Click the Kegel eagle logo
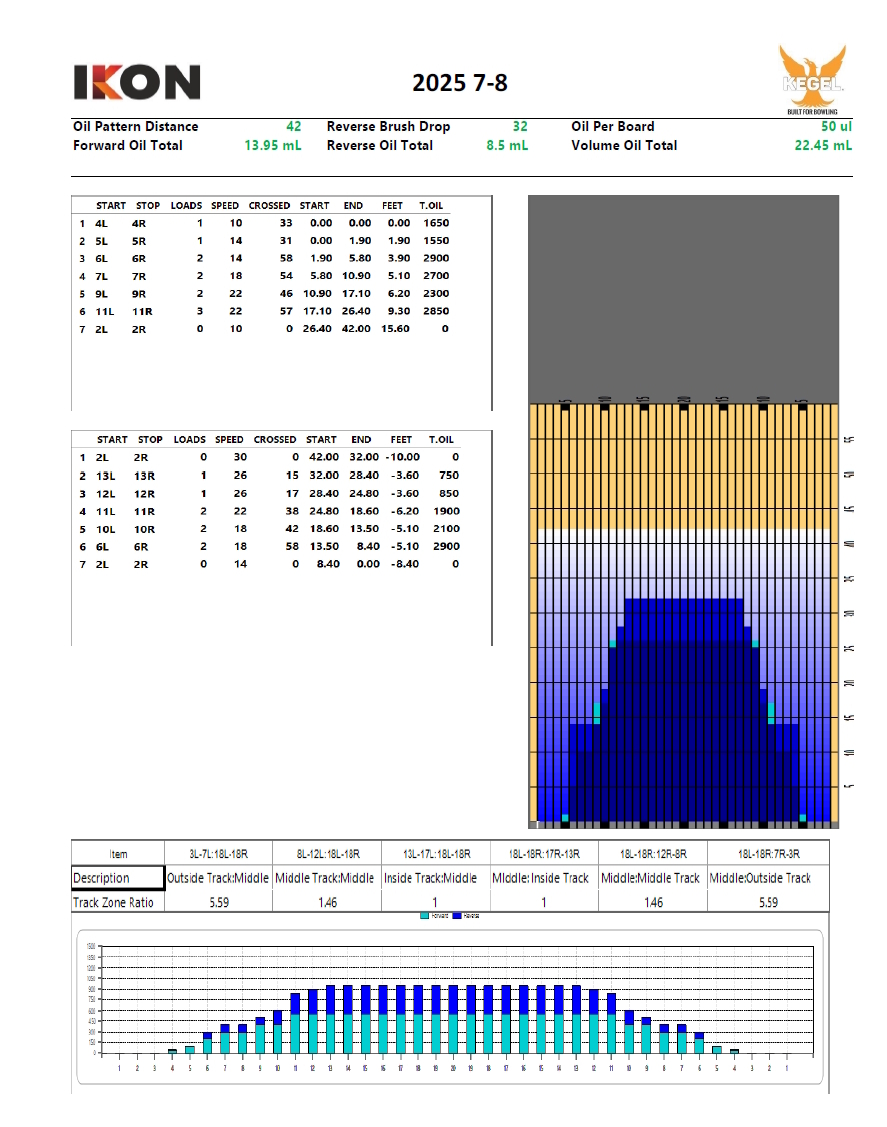The image size is (887, 1127). point(812,79)
